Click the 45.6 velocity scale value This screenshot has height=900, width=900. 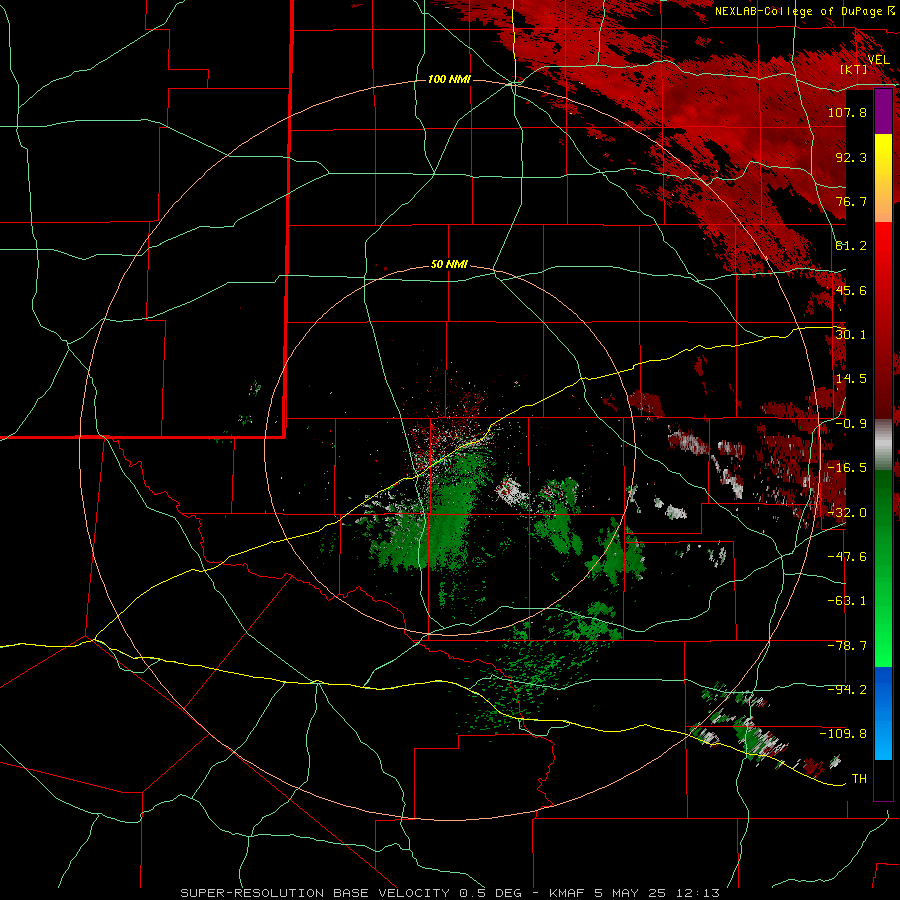(851, 290)
